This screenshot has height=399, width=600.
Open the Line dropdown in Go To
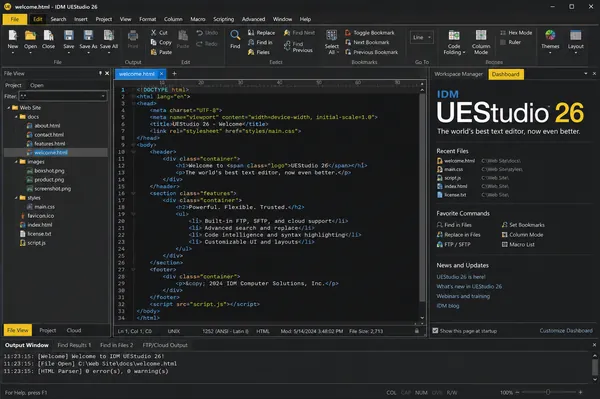(421, 37)
